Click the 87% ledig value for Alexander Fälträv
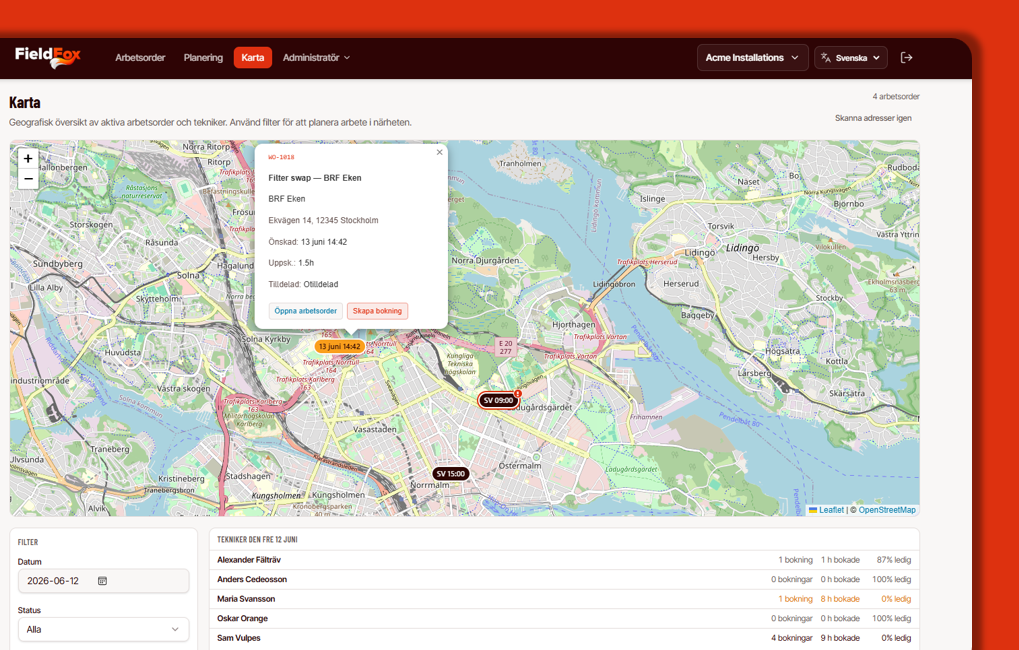 (894, 560)
